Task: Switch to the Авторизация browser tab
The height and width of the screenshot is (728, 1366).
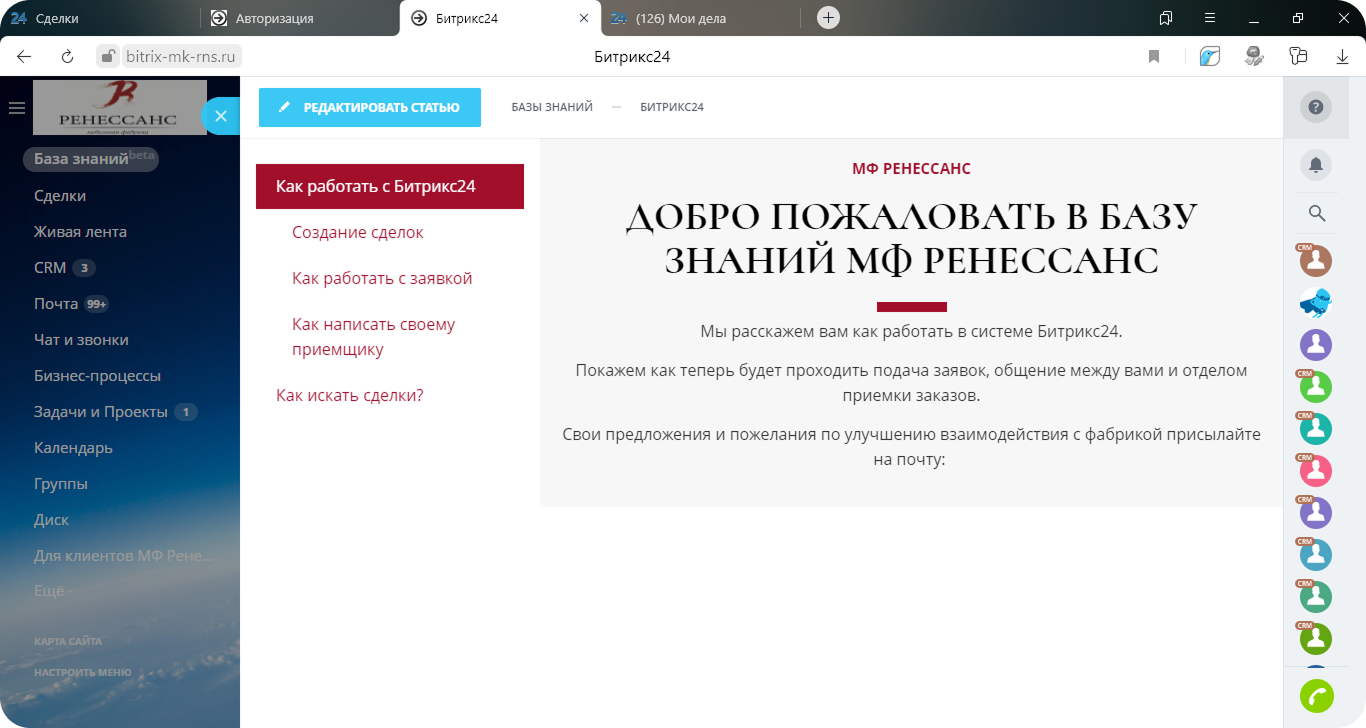Action: point(300,18)
